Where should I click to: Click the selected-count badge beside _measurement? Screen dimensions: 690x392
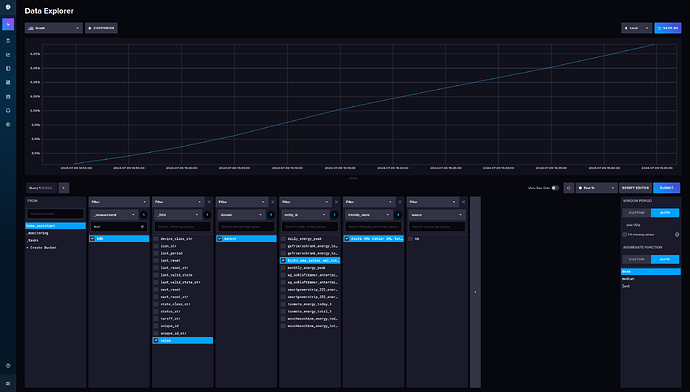tap(143, 215)
